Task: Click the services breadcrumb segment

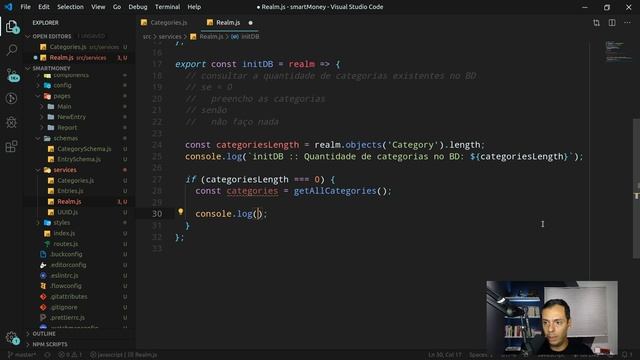Action: [170, 37]
